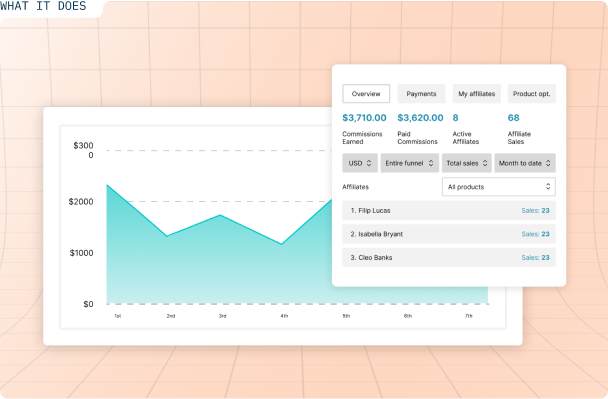Select the My affiliates tab
The image size is (608, 399).
click(x=477, y=94)
